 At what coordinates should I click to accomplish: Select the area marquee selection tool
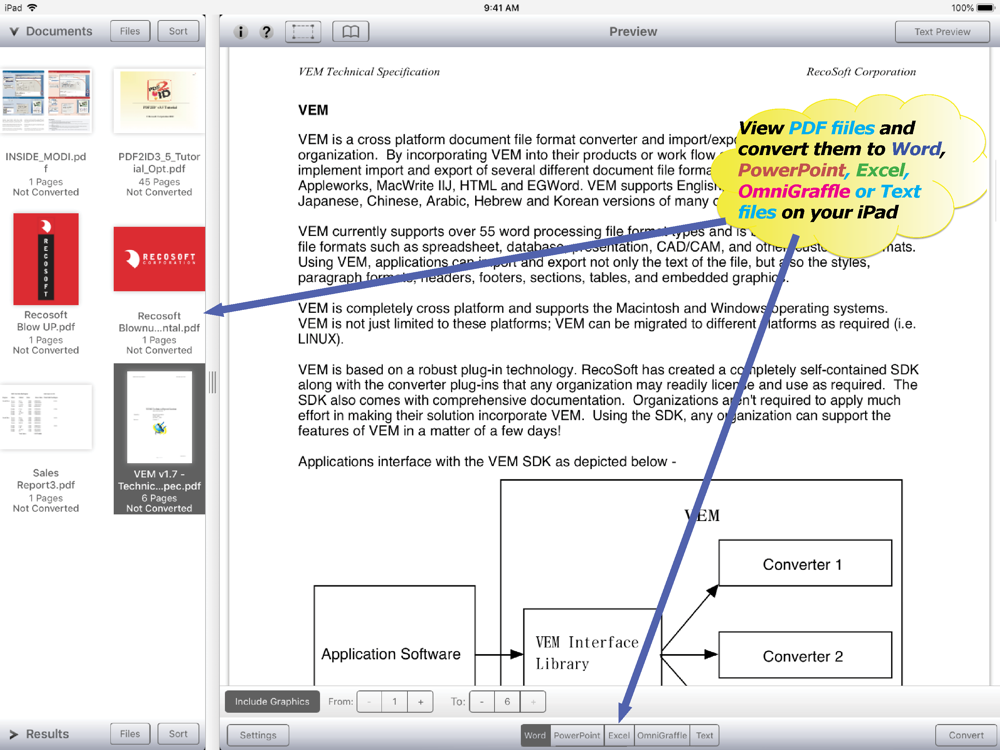pos(303,31)
